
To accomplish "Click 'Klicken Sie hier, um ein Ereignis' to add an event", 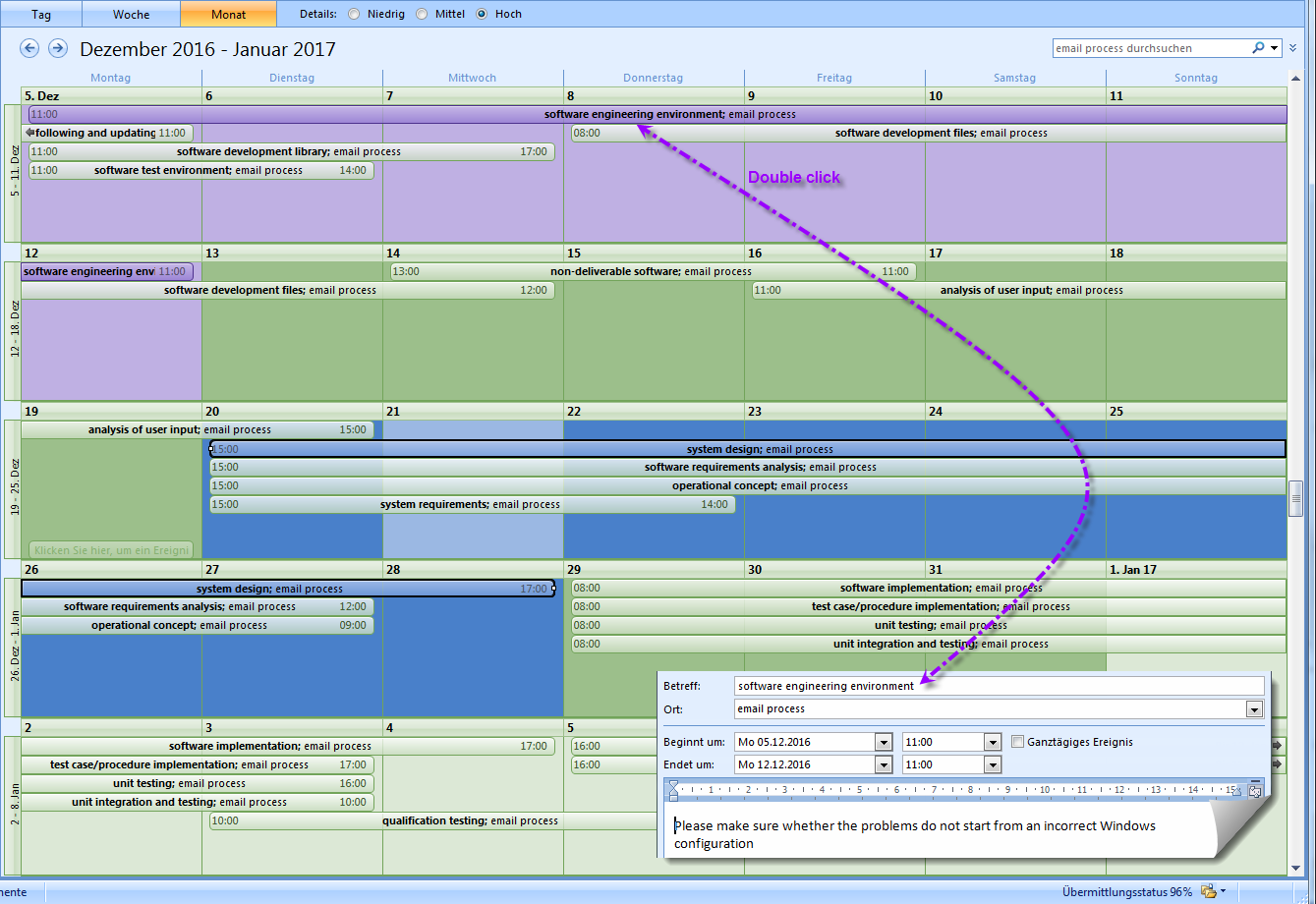I will click(x=111, y=550).
